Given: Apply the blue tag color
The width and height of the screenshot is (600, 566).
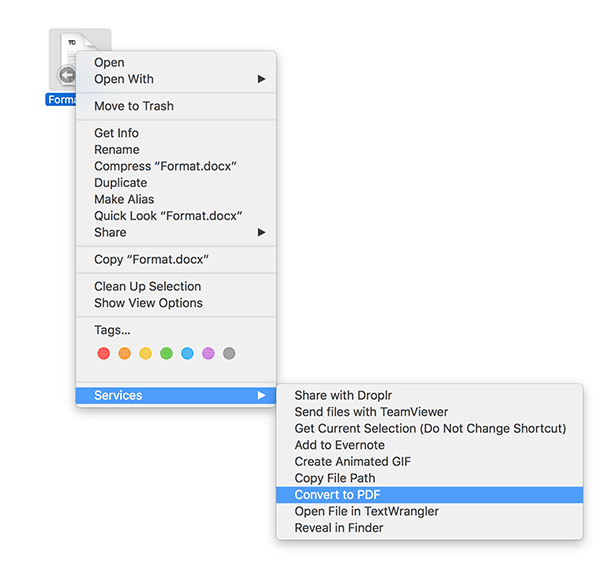Looking at the screenshot, I should click(188, 353).
